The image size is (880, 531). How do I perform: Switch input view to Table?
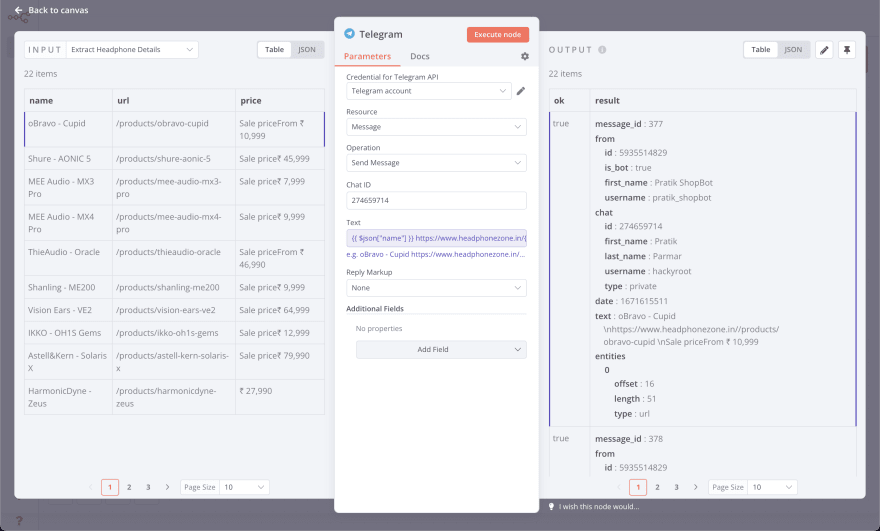point(274,49)
